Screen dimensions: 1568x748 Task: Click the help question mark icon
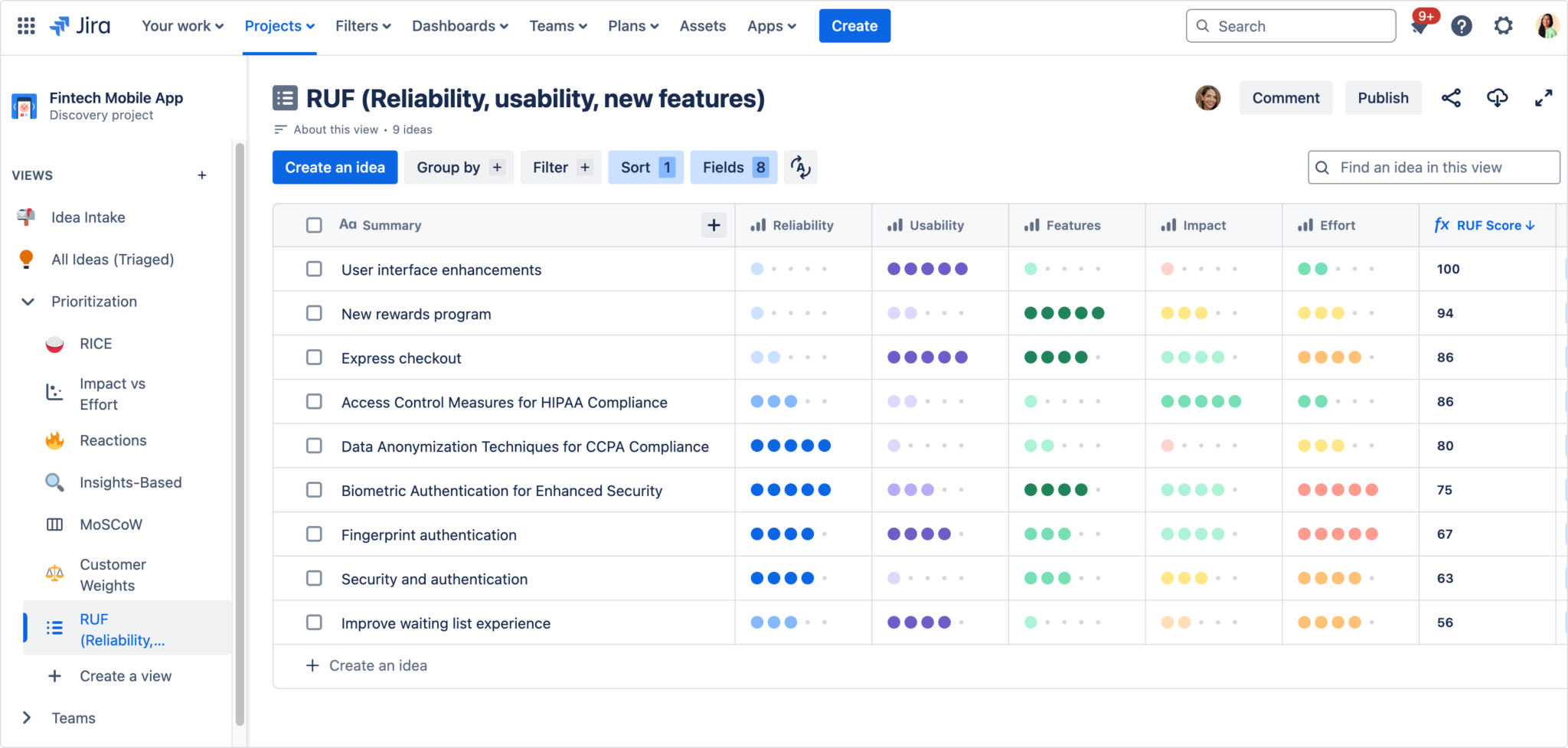1461,26
